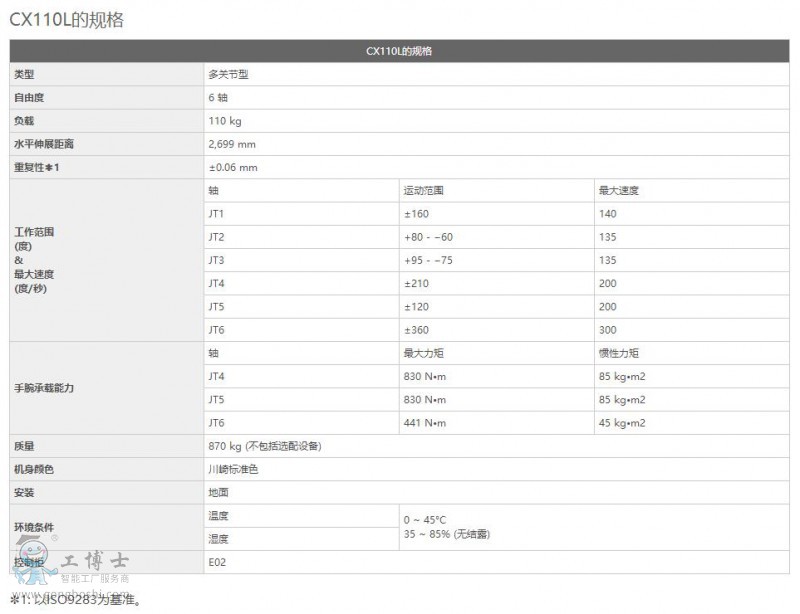Click the 45 kg•m2 inertia value
Image resolution: width=800 pixels, height=614 pixels.
tap(622, 423)
